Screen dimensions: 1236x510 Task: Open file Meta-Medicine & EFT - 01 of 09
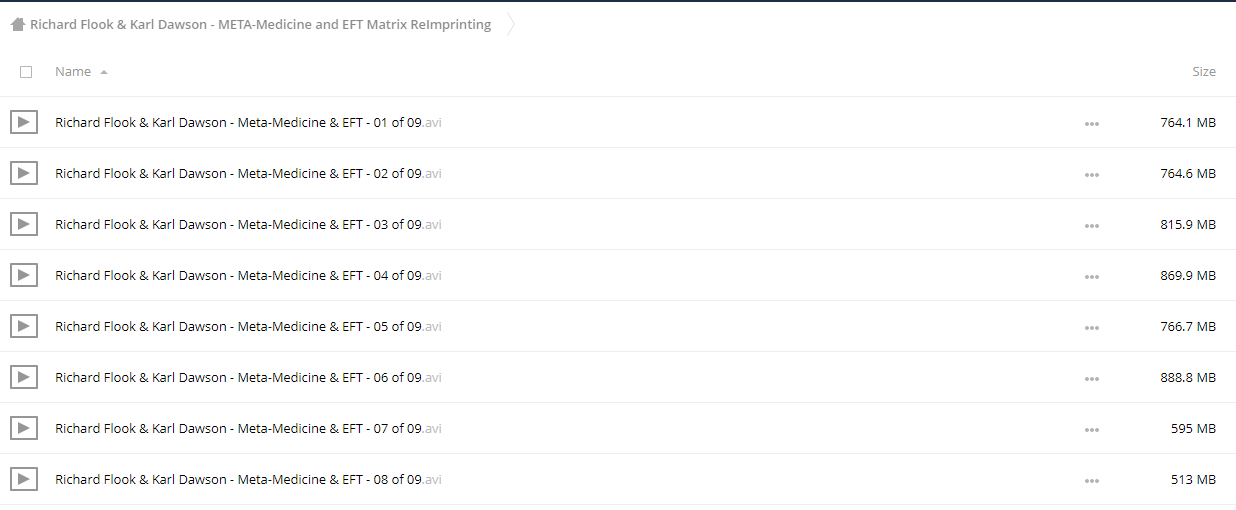coord(248,122)
